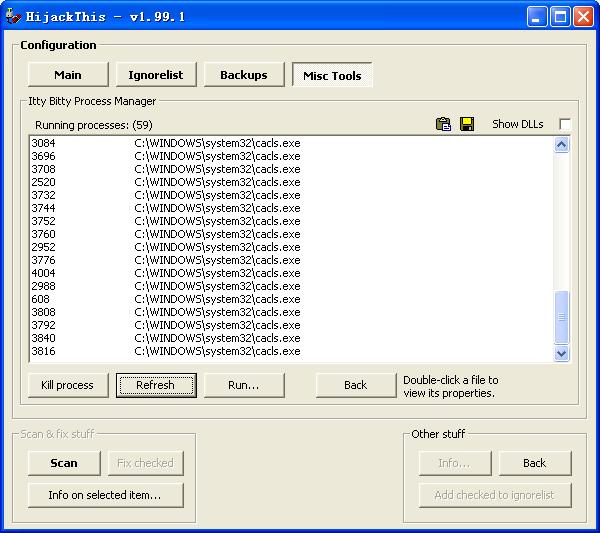Enable the Show DLLs checkbox
The image size is (600, 533).
coord(565,124)
